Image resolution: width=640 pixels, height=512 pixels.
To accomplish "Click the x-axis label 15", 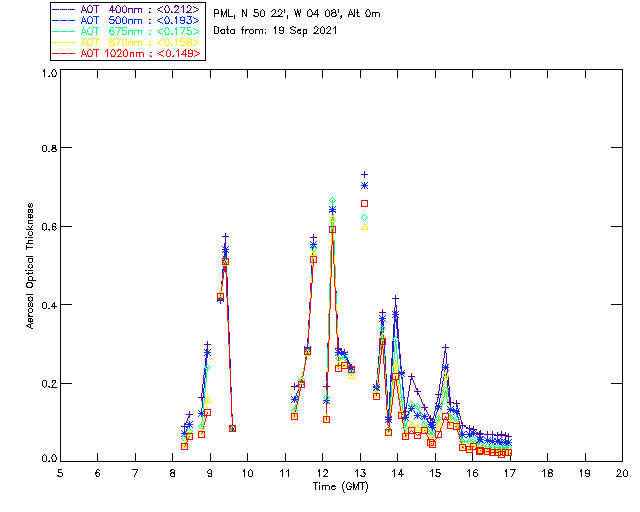I will pyautogui.click(x=435, y=473).
